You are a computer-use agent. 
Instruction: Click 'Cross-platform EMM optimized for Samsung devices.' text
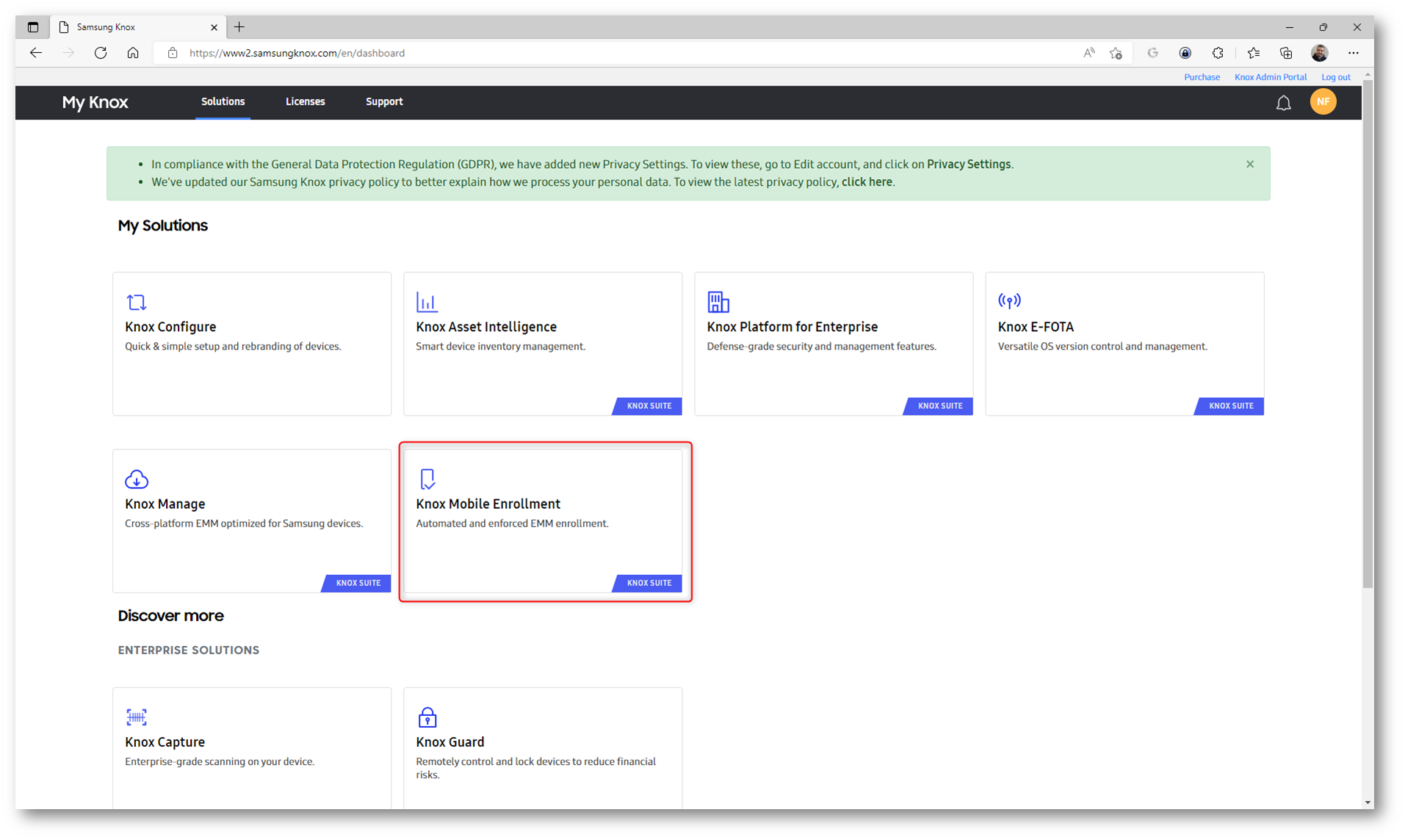click(244, 524)
